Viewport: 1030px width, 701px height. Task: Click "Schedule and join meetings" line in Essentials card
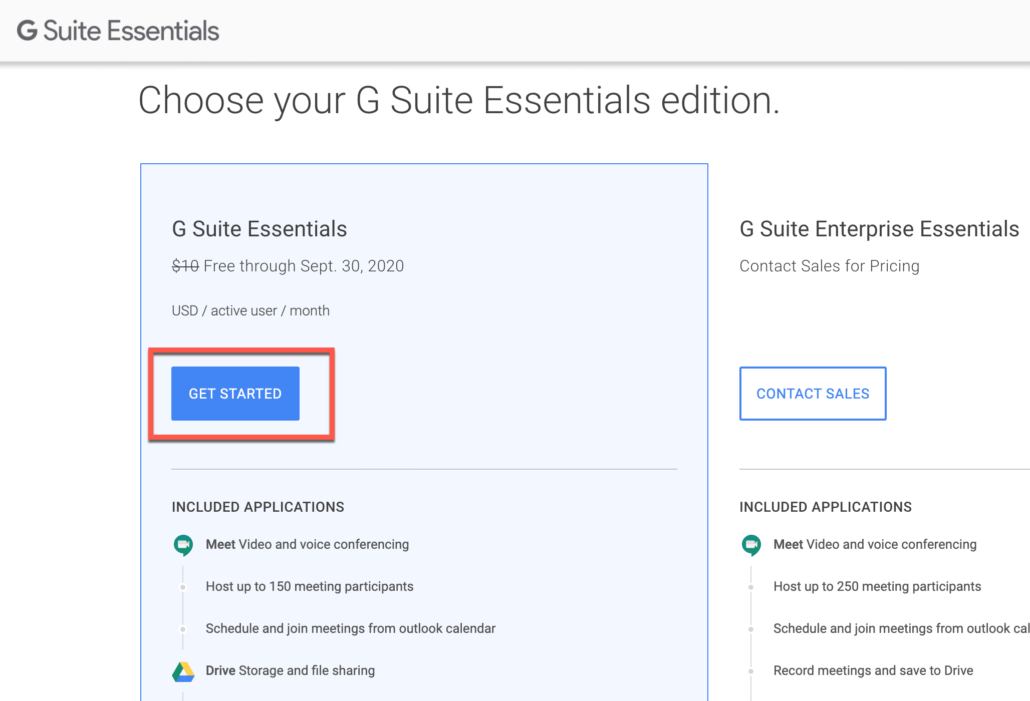tap(350, 629)
